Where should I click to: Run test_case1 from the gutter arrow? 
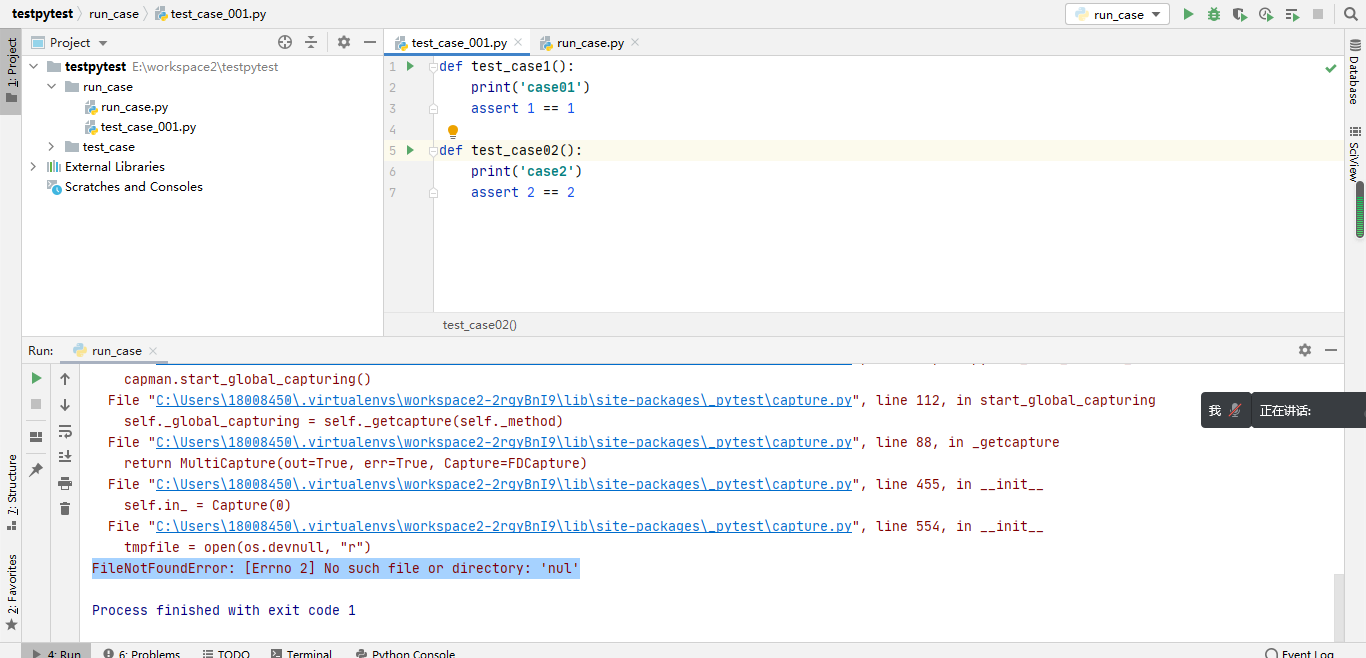[x=410, y=66]
